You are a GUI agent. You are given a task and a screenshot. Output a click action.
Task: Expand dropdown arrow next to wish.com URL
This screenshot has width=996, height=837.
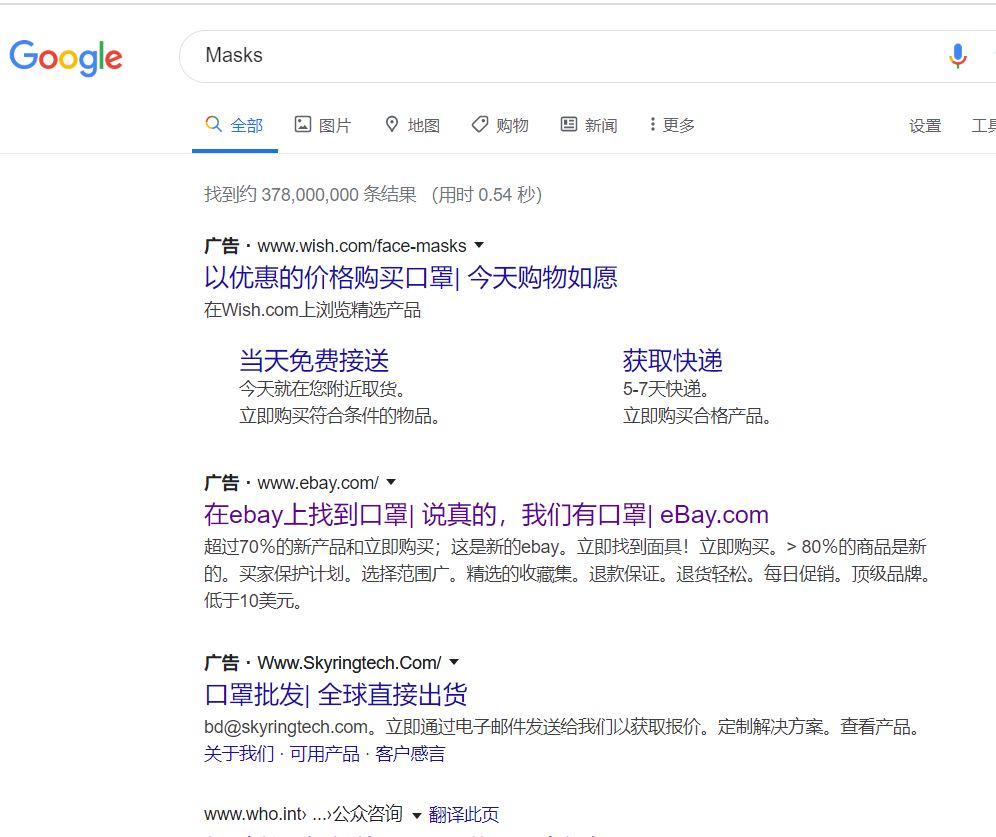pos(478,245)
